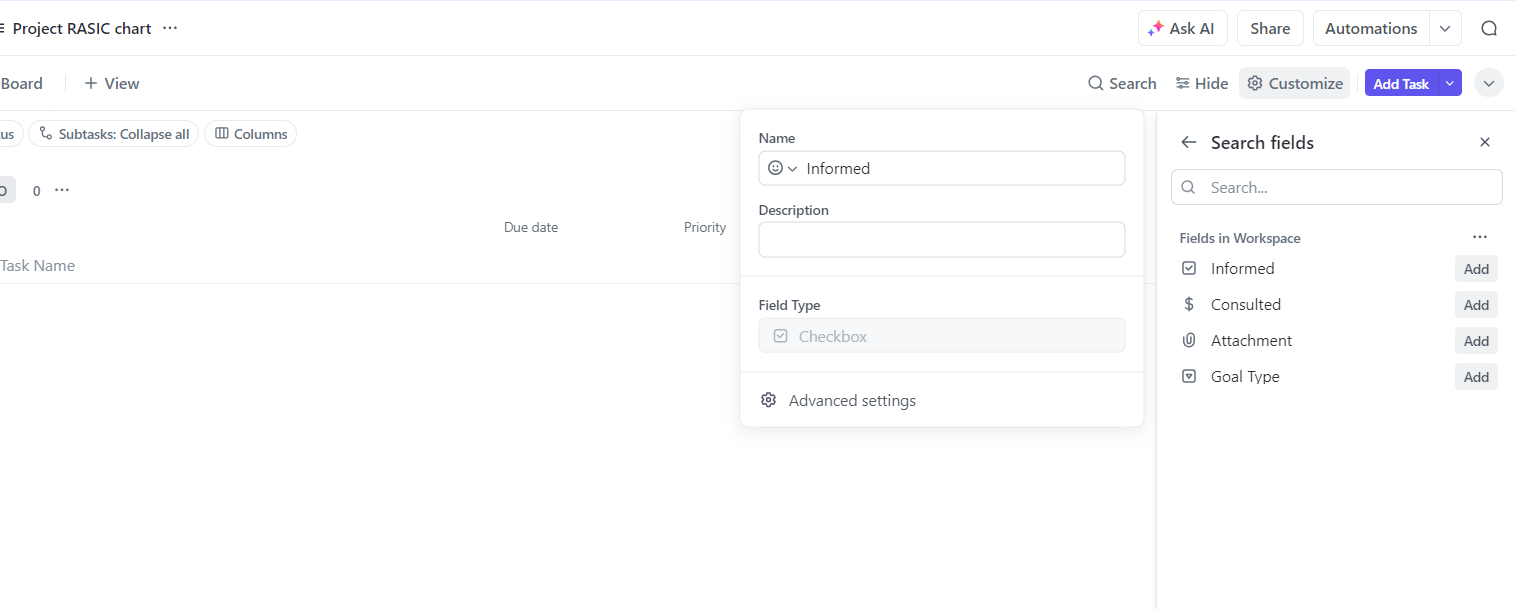Expand the Automations dropdown arrow
The height and width of the screenshot is (609, 1515).
[1445, 28]
